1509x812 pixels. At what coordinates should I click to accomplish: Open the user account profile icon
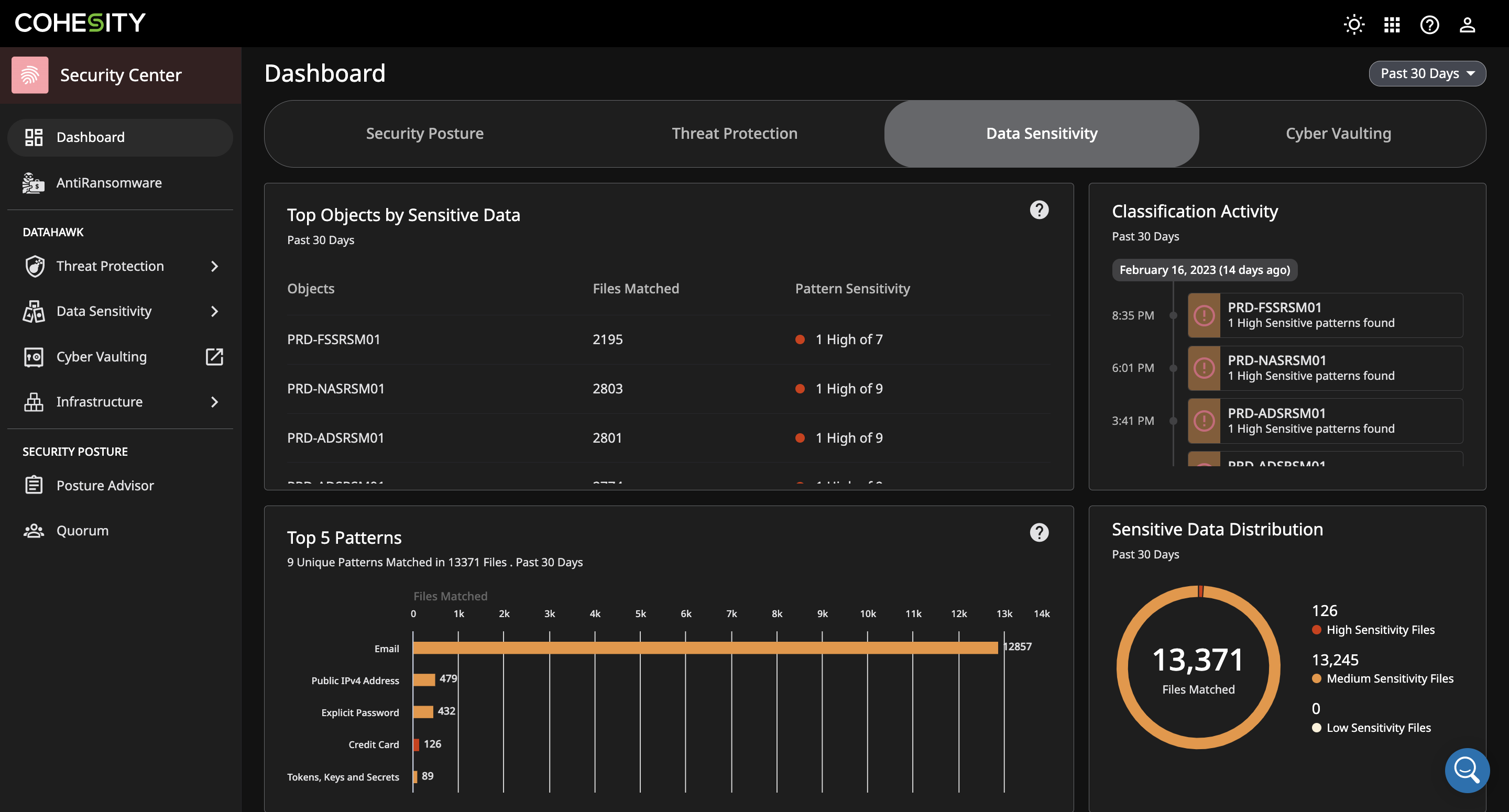(x=1468, y=25)
